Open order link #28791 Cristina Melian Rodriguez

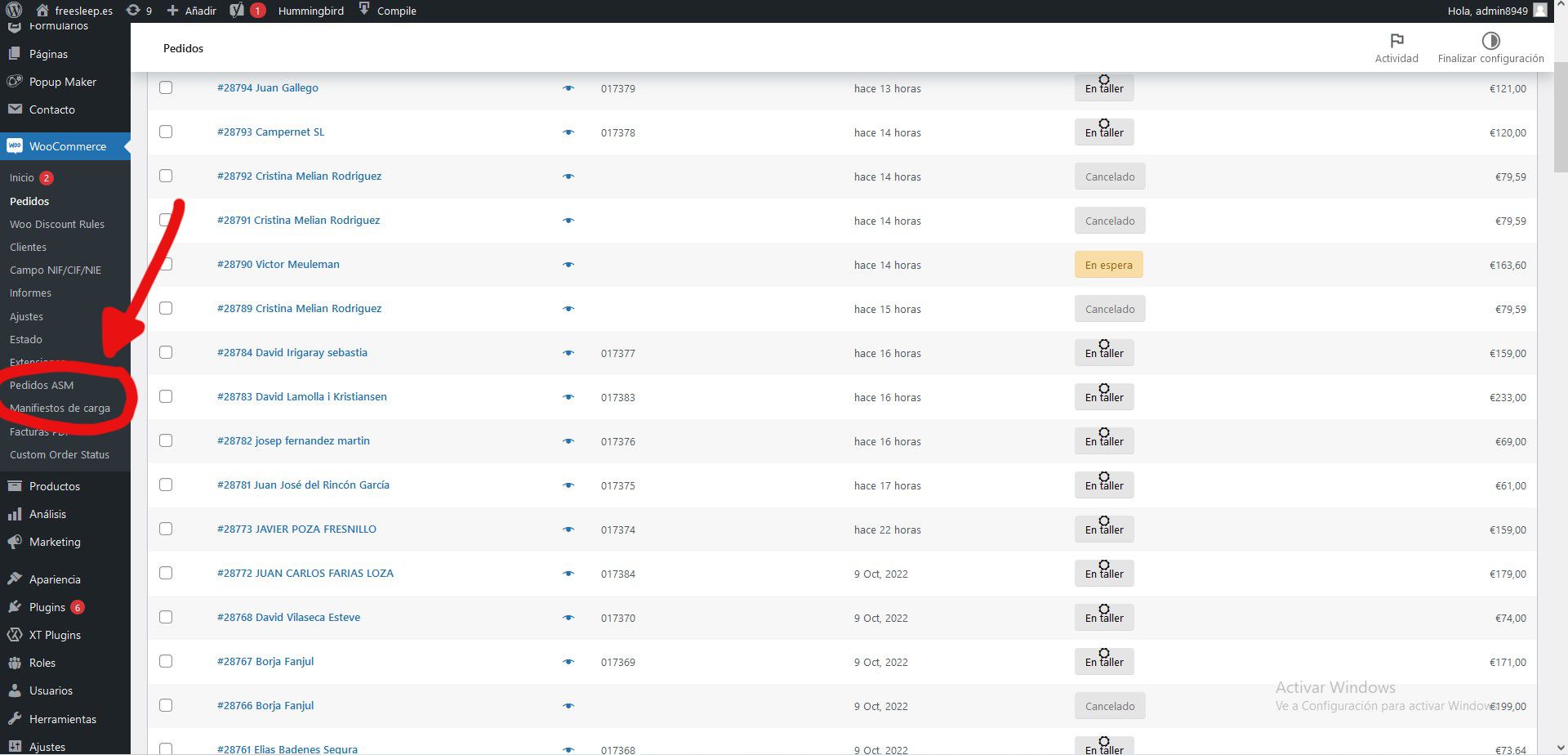[298, 220]
